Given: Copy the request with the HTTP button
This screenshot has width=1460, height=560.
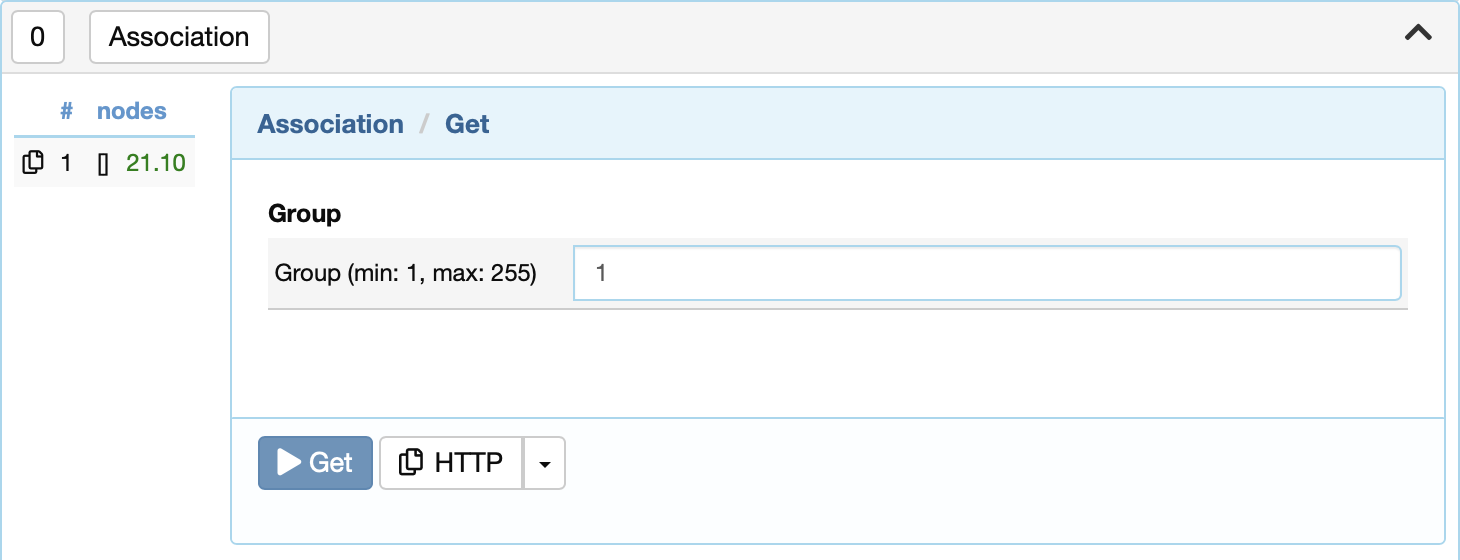Looking at the screenshot, I should click(x=451, y=463).
